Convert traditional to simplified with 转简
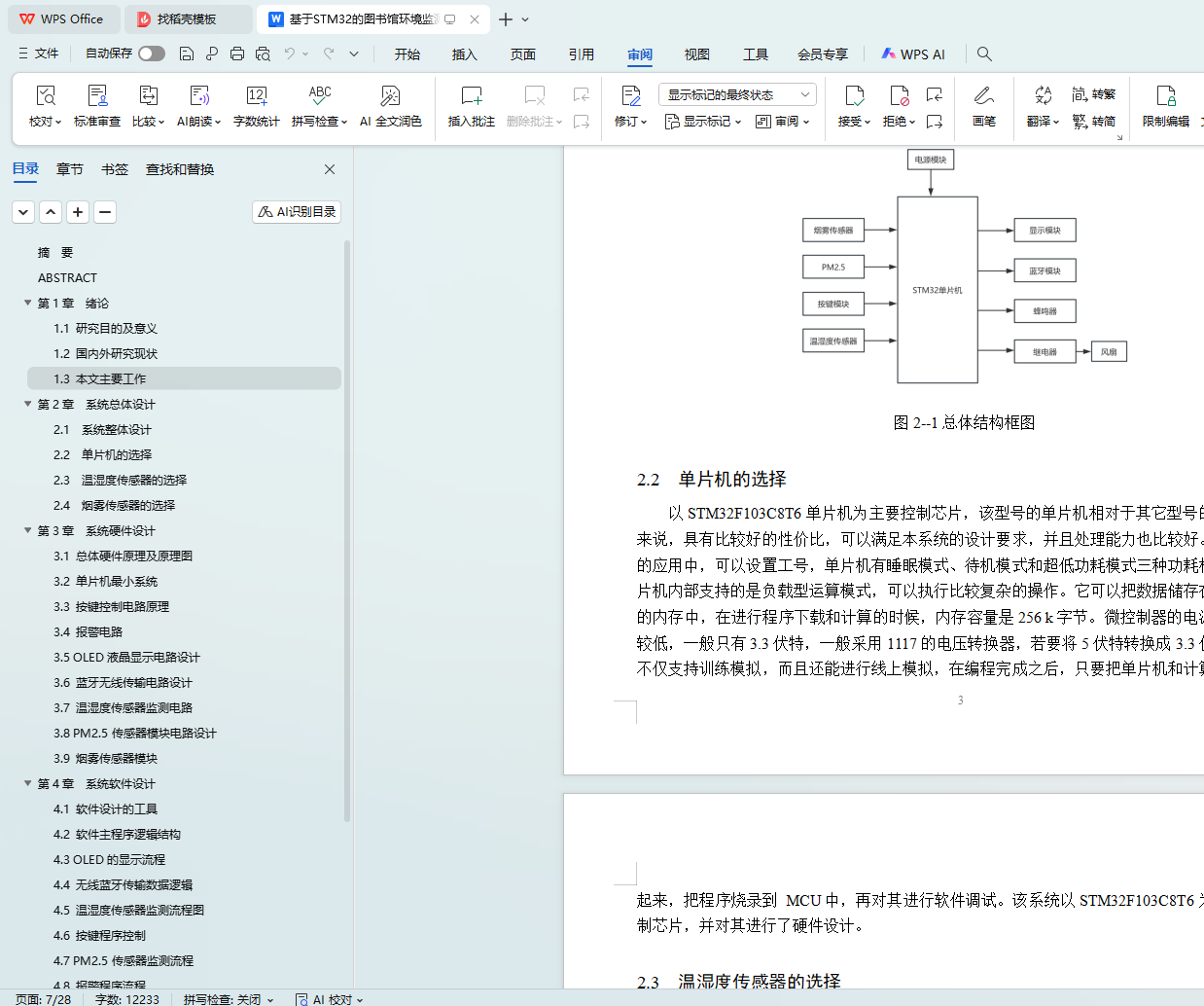 pos(1094,122)
